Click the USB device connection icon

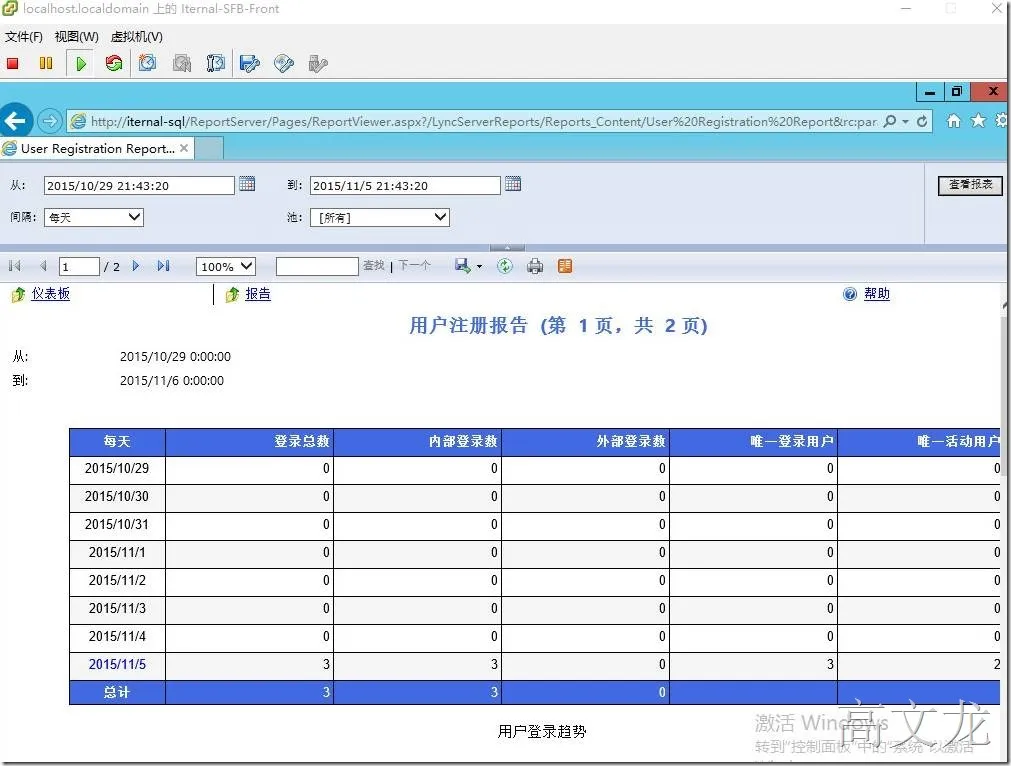click(x=318, y=63)
